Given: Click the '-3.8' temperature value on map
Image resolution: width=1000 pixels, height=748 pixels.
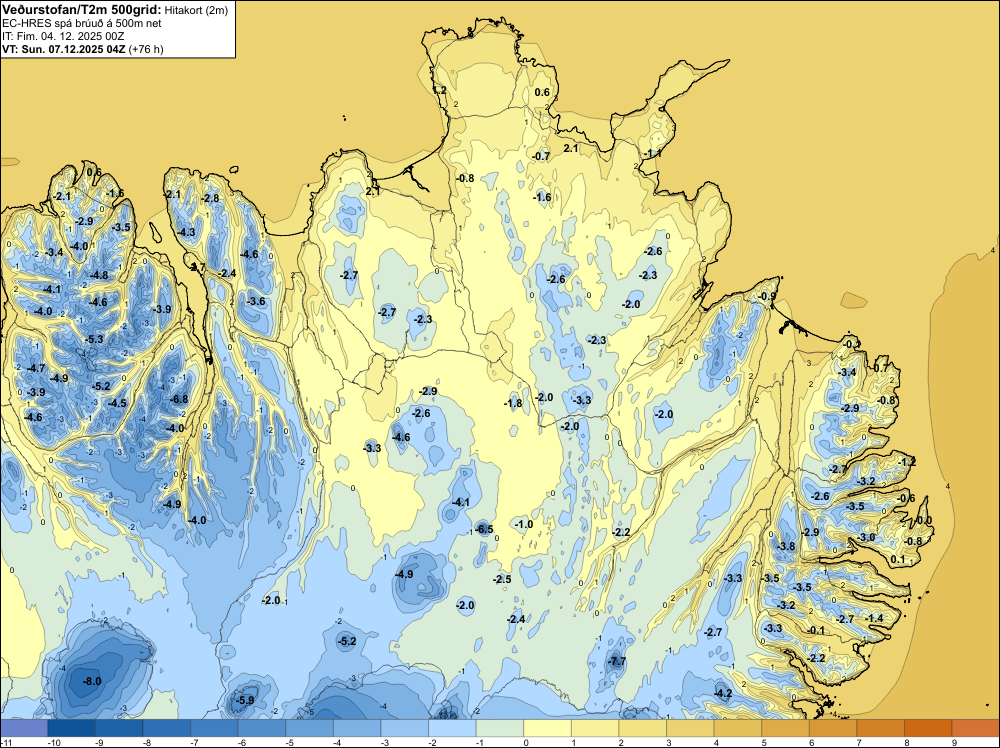Looking at the screenshot, I should point(787,546).
